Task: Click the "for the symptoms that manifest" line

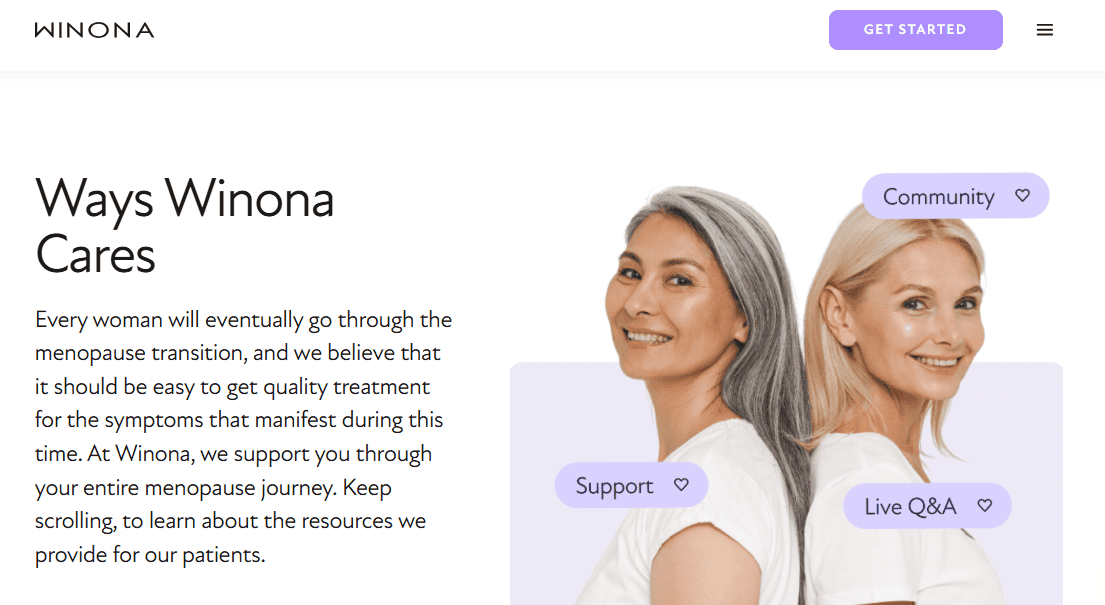Action: click(x=239, y=420)
